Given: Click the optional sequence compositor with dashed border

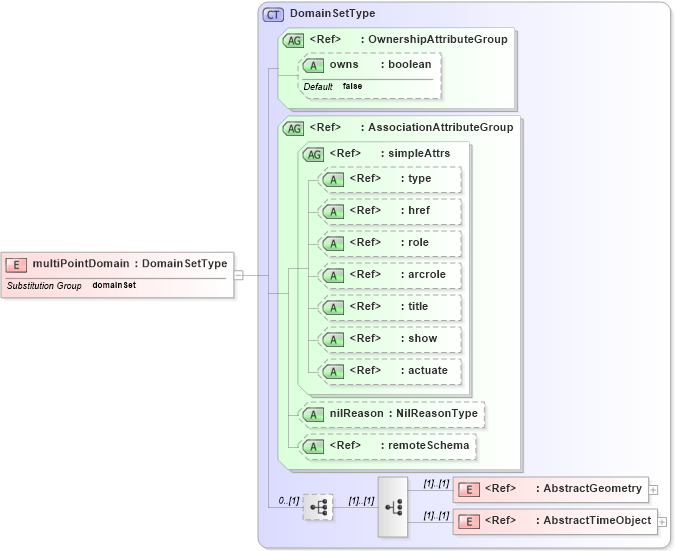Looking at the screenshot, I should 318,507.
